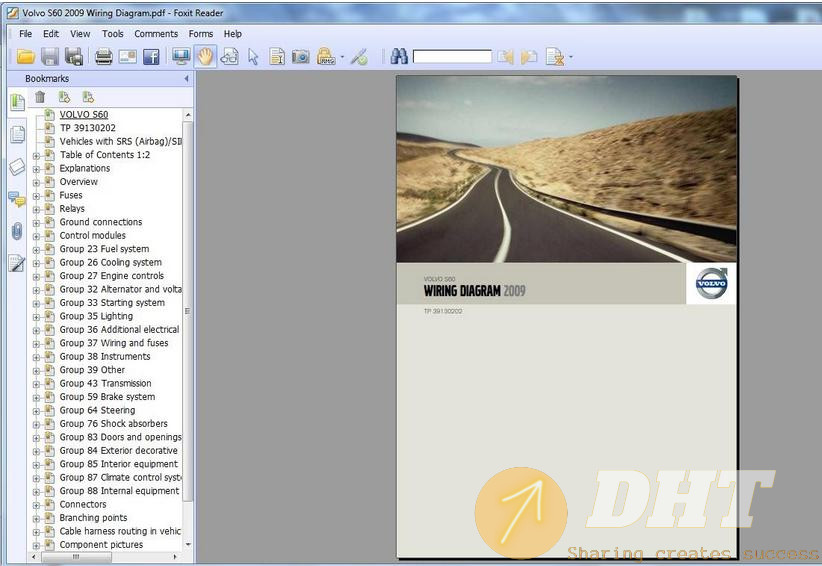Go to Control modules bookmark
822x566 pixels.
point(92,235)
